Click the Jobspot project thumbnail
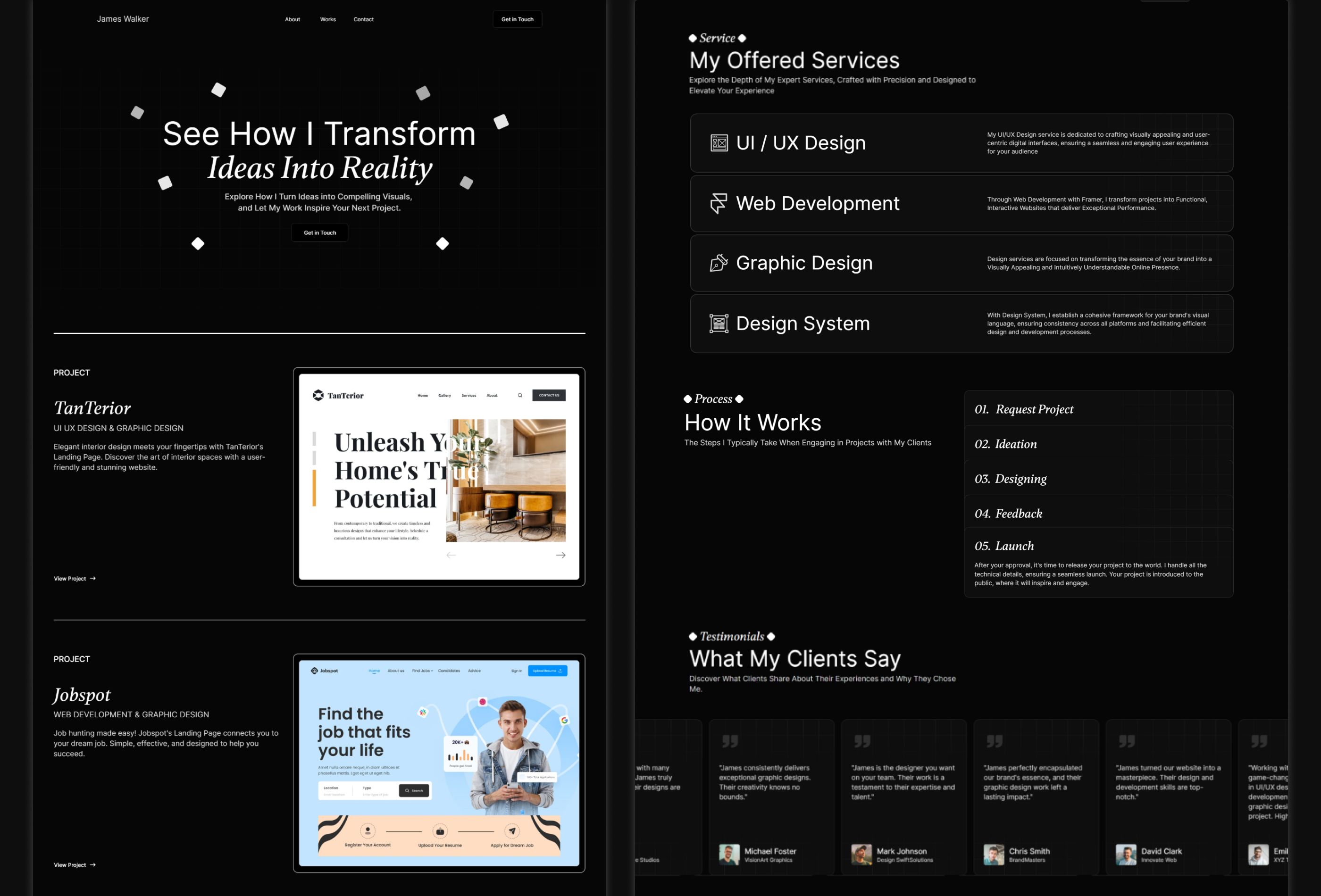 tap(439, 763)
